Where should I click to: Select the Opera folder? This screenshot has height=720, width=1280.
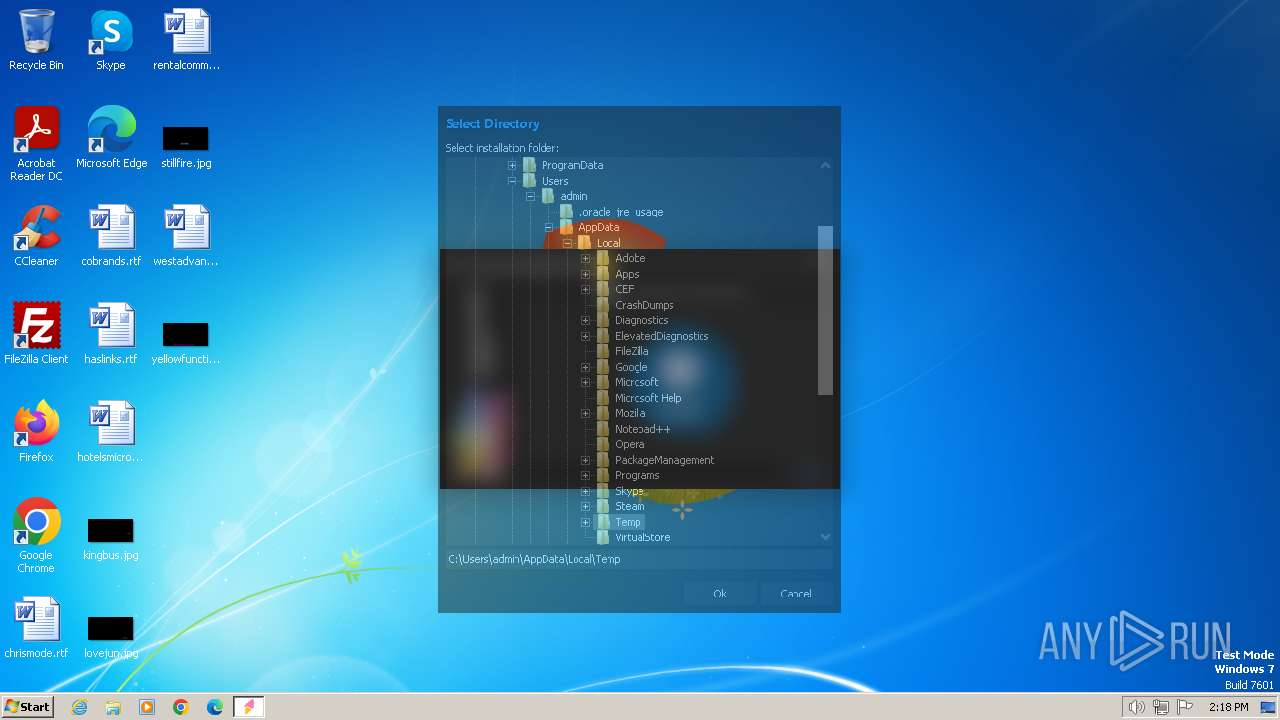coord(629,444)
